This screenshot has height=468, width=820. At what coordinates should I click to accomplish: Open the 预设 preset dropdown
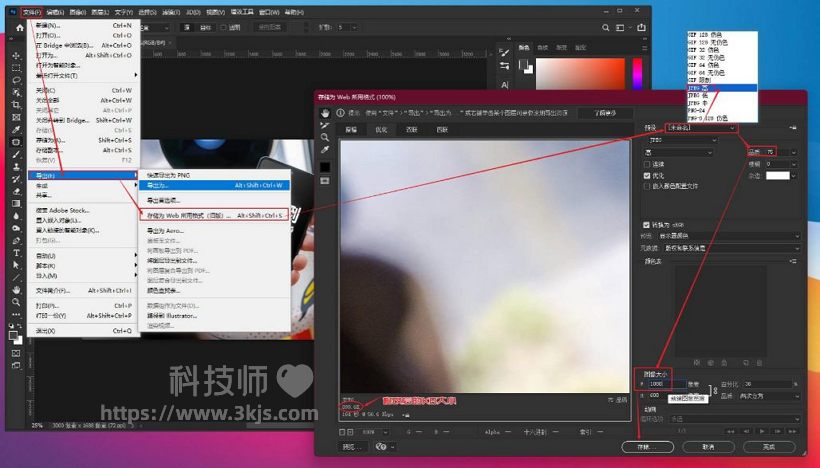coord(702,128)
